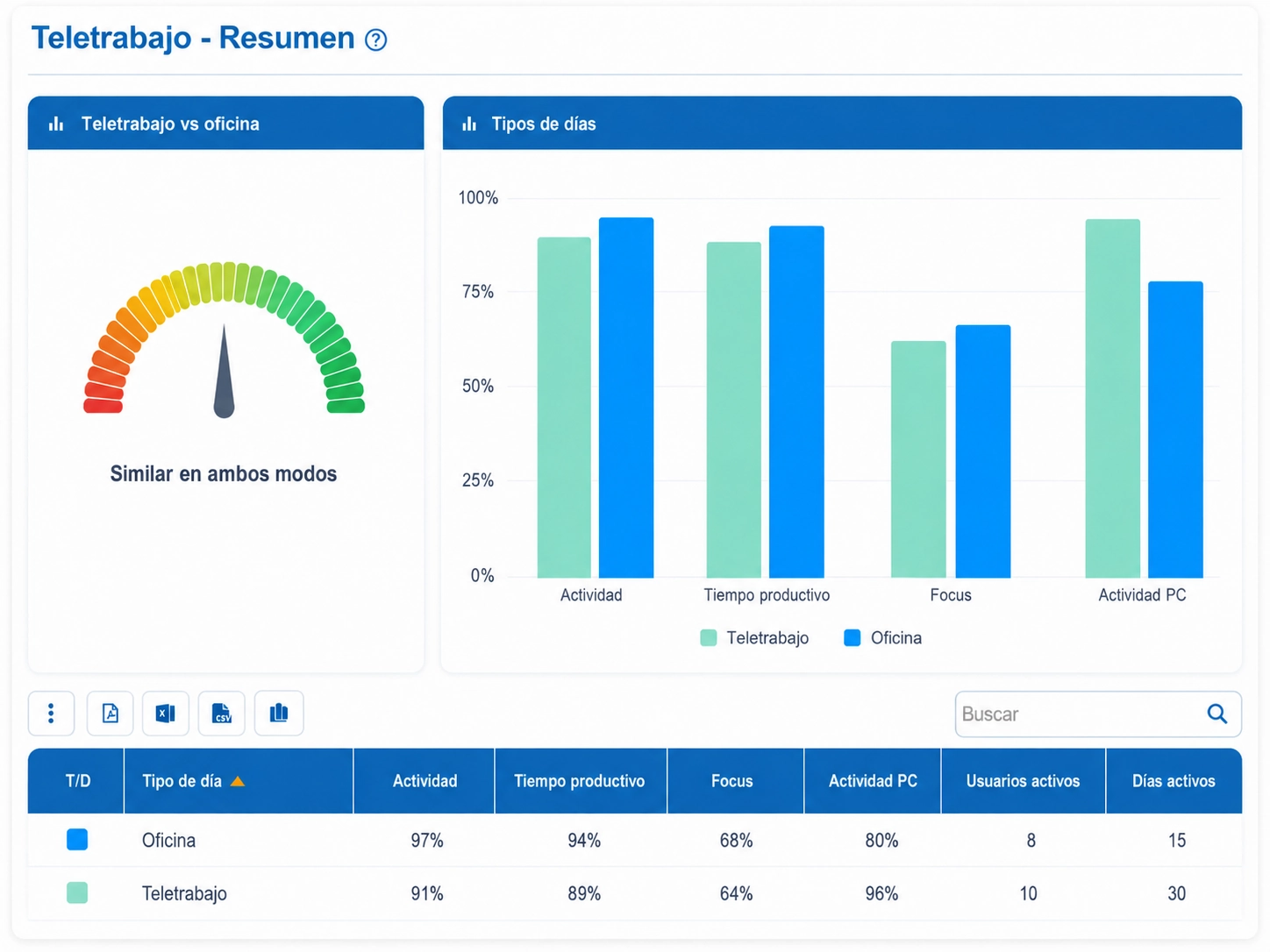The height and width of the screenshot is (952, 1270).
Task: Click the 96% Actividad PC value
Action: [881, 893]
